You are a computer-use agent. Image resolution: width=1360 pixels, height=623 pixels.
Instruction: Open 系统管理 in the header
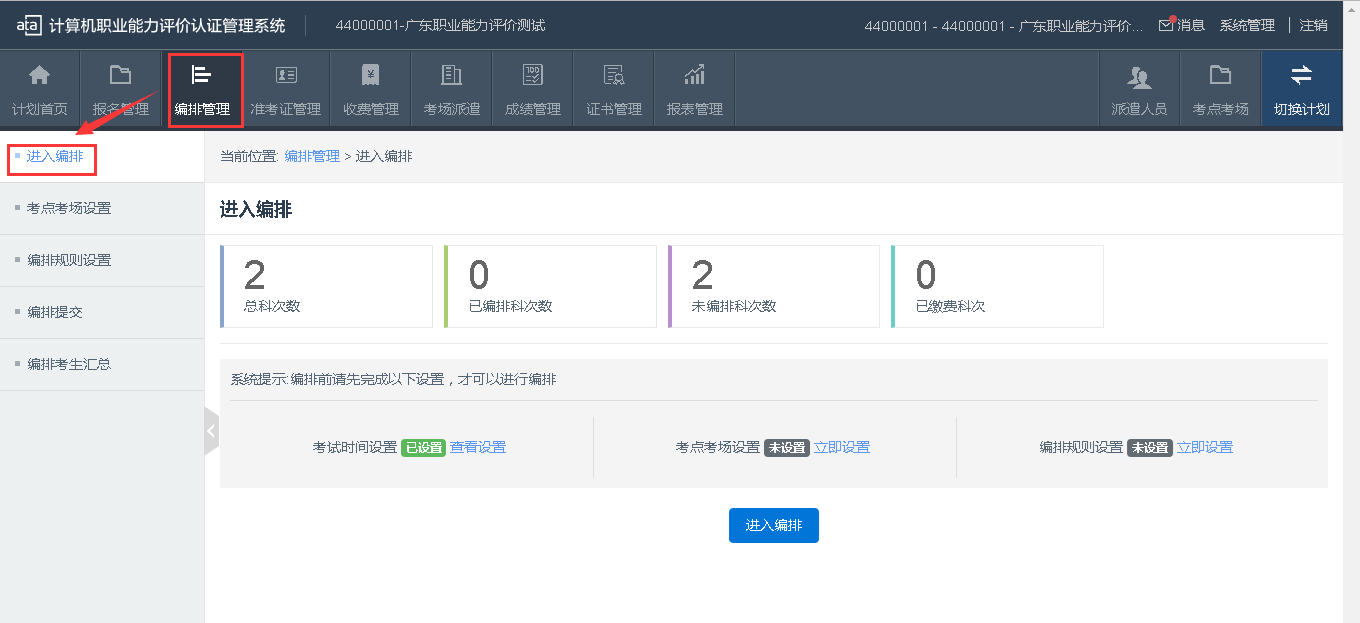(1247, 25)
